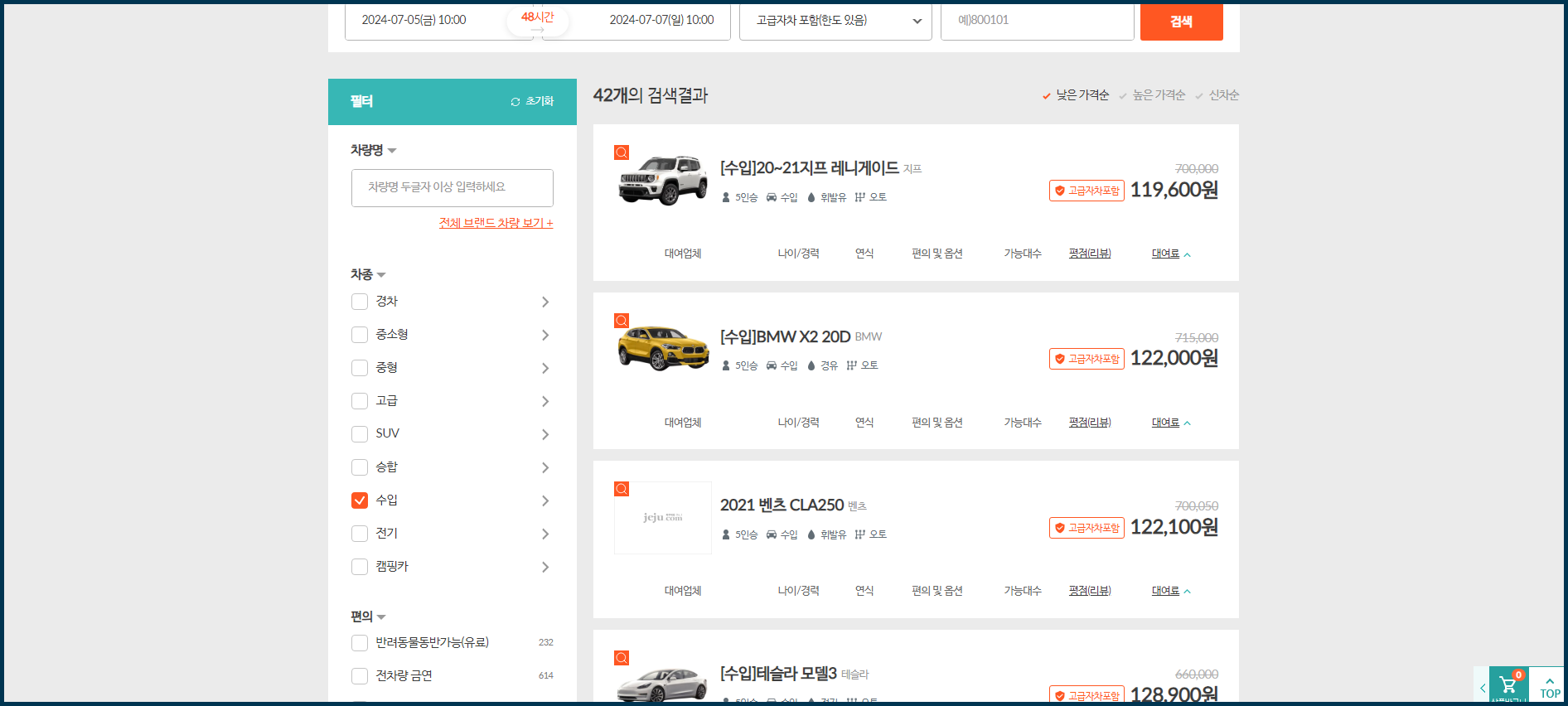Click the 초기화 reset filter text
The width and height of the screenshot is (1568, 706).
tap(540, 101)
